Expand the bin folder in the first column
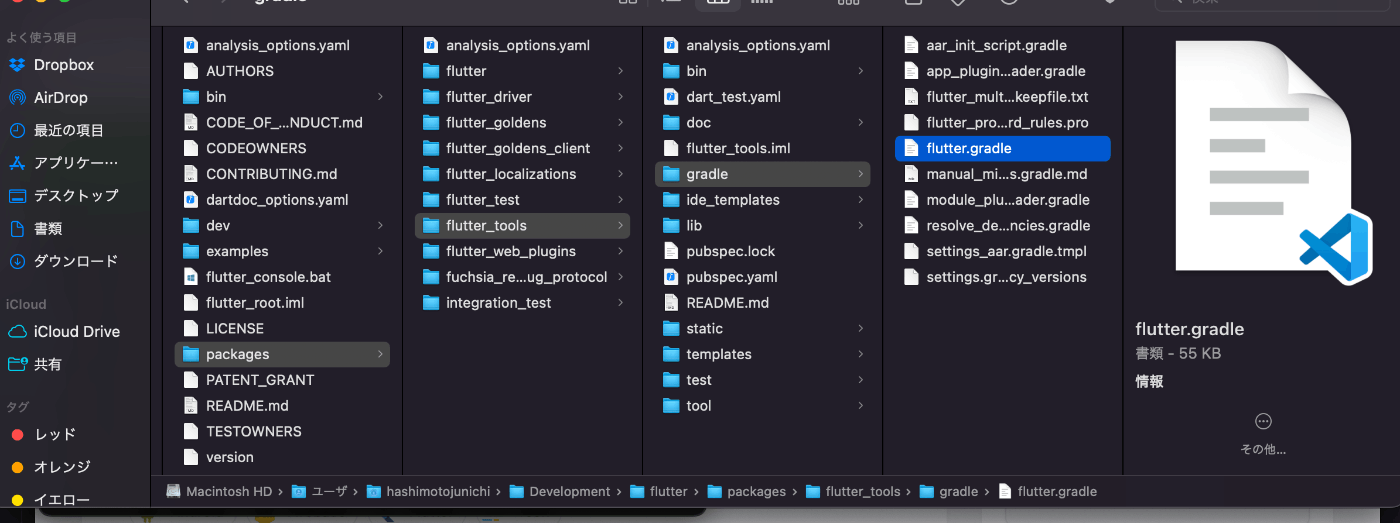Image resolution: width=1400 pixels, height=523 pixels. pyautogui.click(x=380, y=97)
